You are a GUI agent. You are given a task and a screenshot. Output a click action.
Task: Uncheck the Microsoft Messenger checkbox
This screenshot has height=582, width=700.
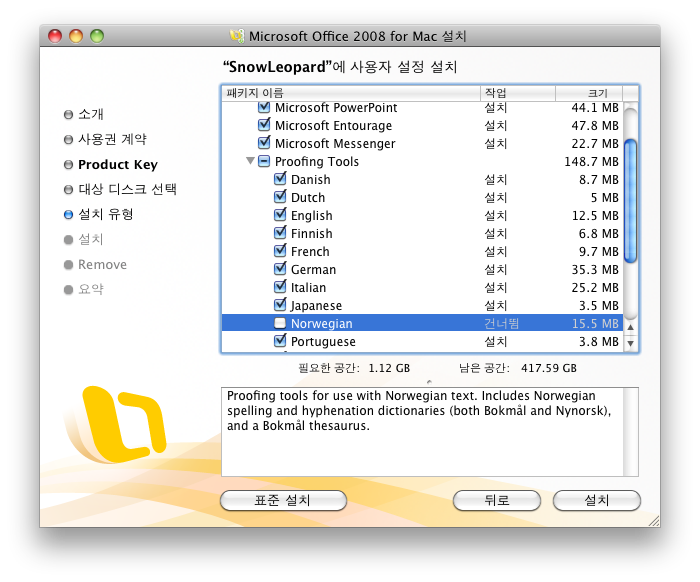(264, 143)
